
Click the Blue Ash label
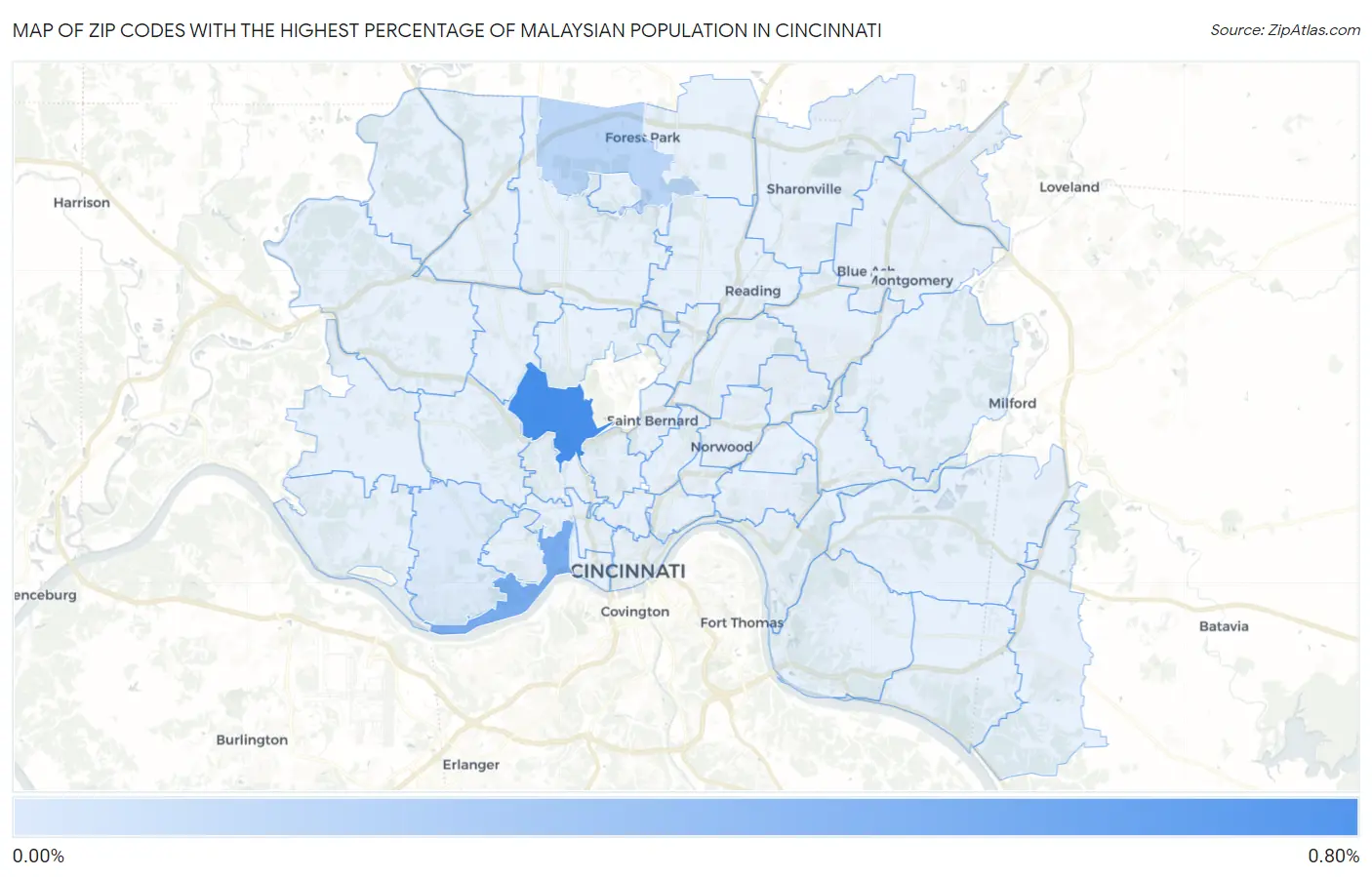click(865, 270)
